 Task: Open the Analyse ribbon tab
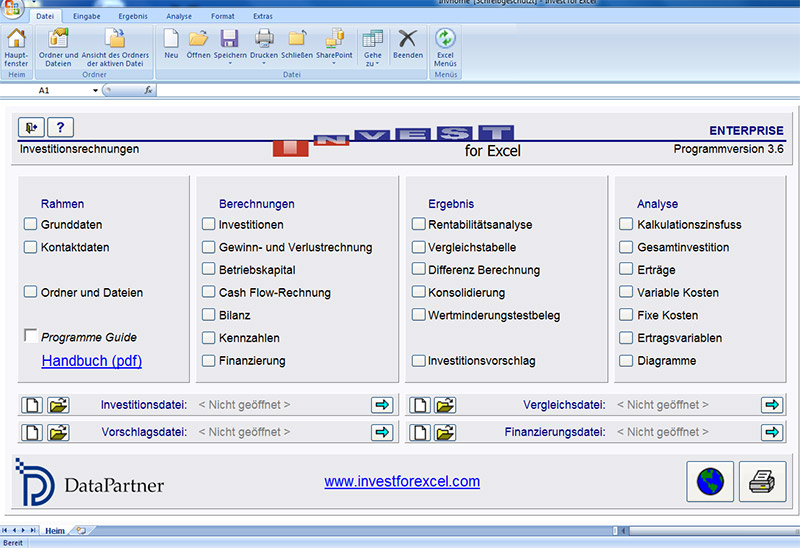pyautogui.click(x=178, y=17)
